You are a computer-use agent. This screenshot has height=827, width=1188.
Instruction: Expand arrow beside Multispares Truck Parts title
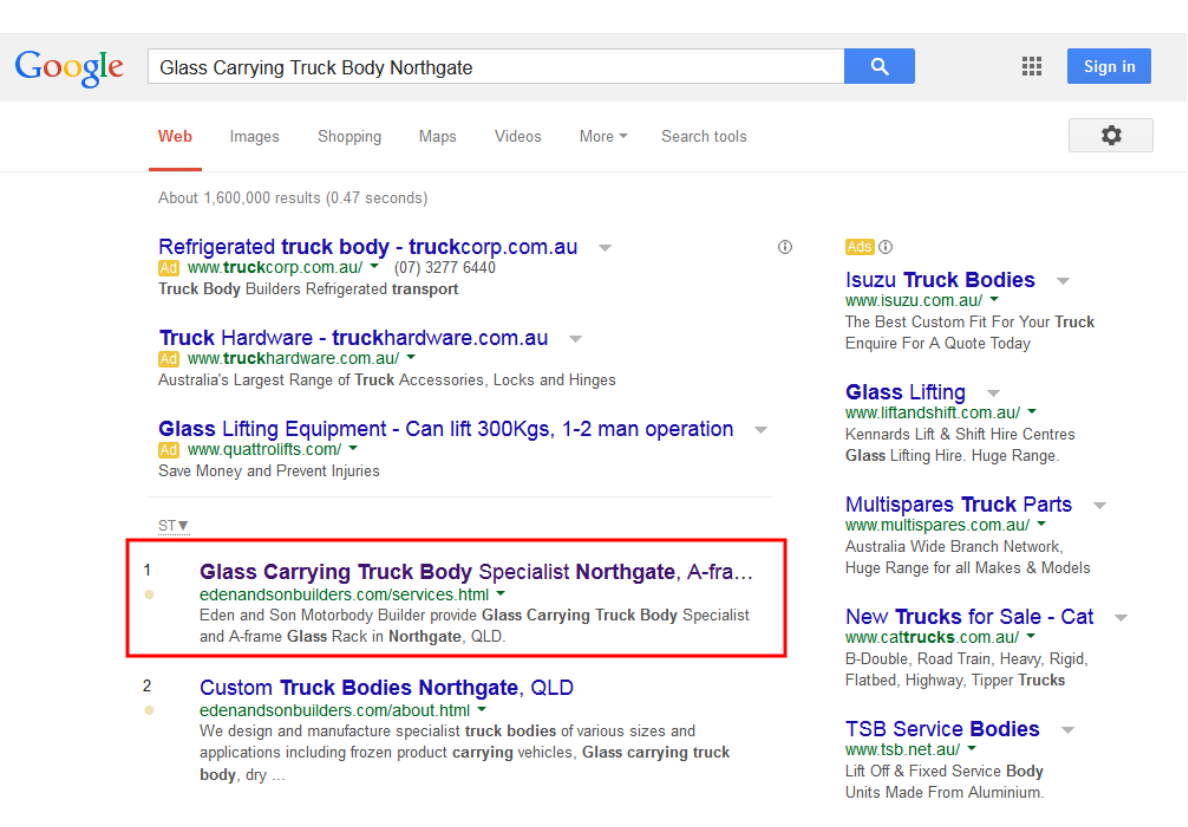[x=1100, y=505]
